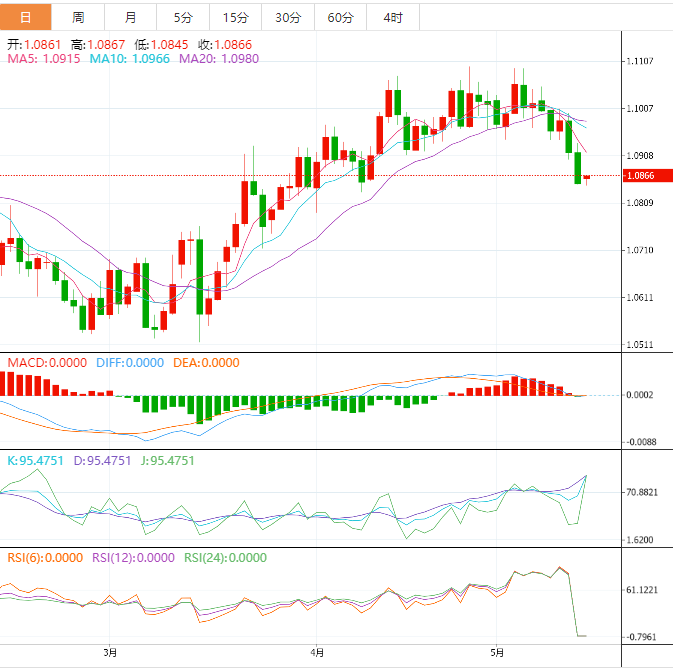Select the 15分 chart tab
Image resolution: width=673 pixels, height=669 pixels.
[x=235, y=17]
